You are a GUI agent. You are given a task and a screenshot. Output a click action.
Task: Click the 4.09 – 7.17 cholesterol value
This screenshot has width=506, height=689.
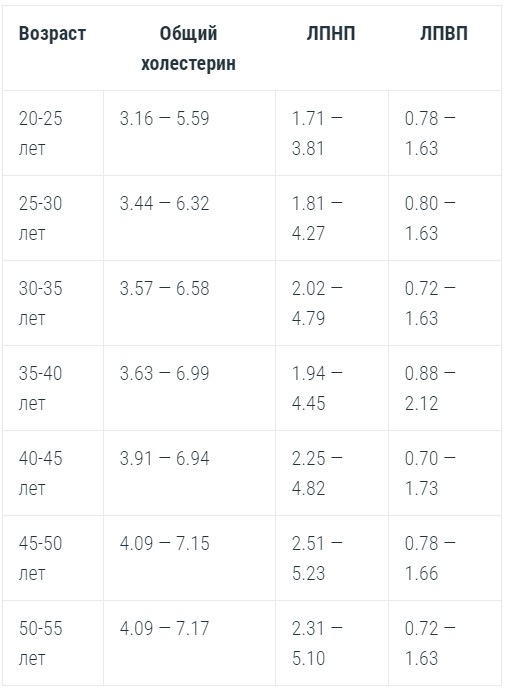click(165, 628)
